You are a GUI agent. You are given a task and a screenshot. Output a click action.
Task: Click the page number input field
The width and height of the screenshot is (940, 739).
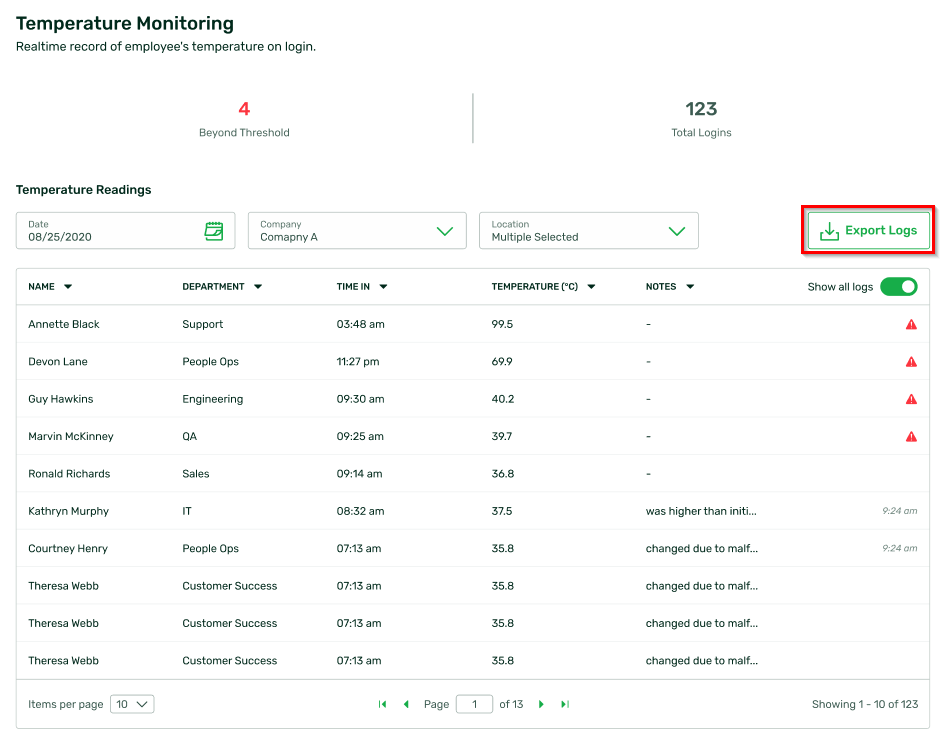point(473,704)
